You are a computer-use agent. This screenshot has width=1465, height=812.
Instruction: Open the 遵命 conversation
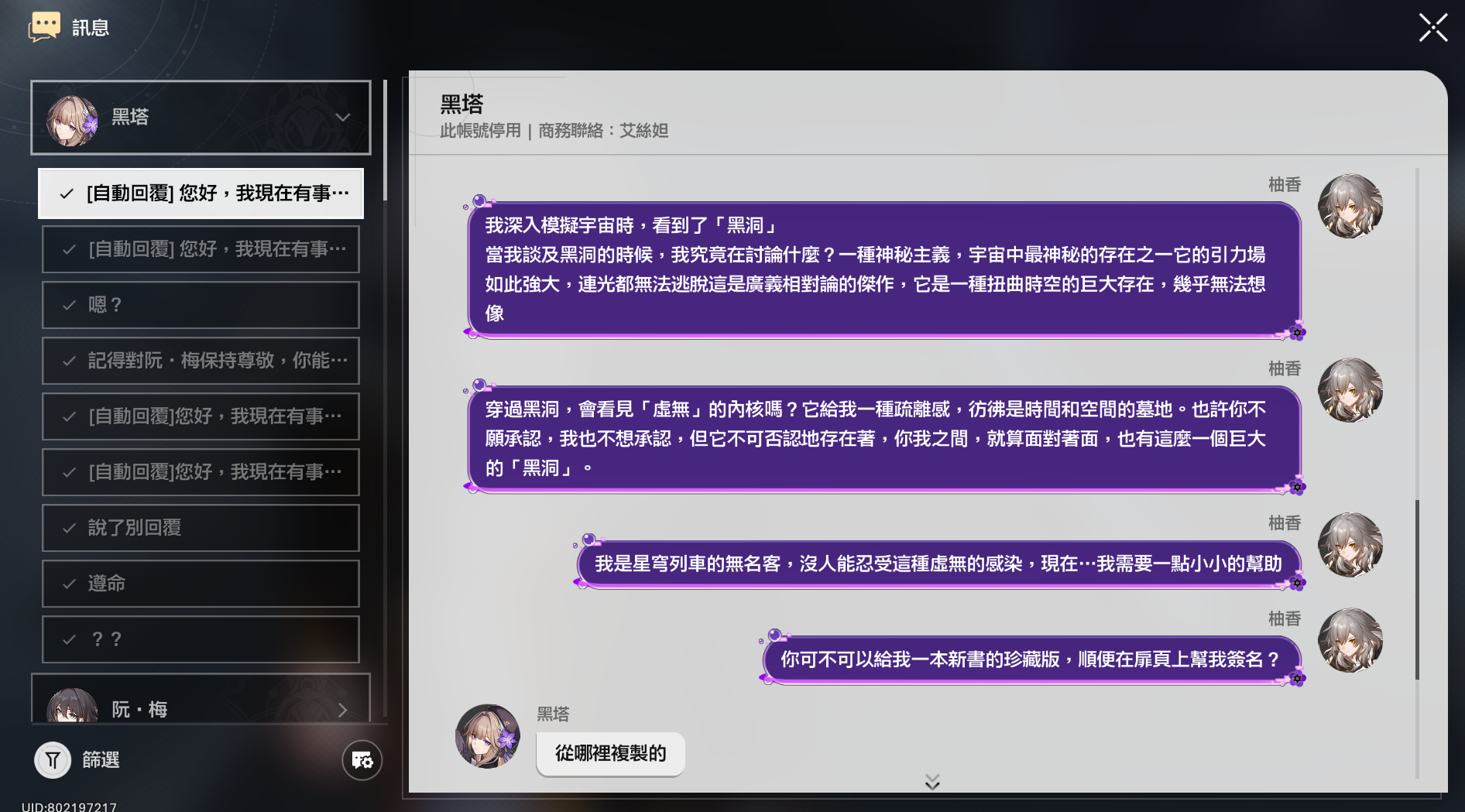[x=201, y=584]
